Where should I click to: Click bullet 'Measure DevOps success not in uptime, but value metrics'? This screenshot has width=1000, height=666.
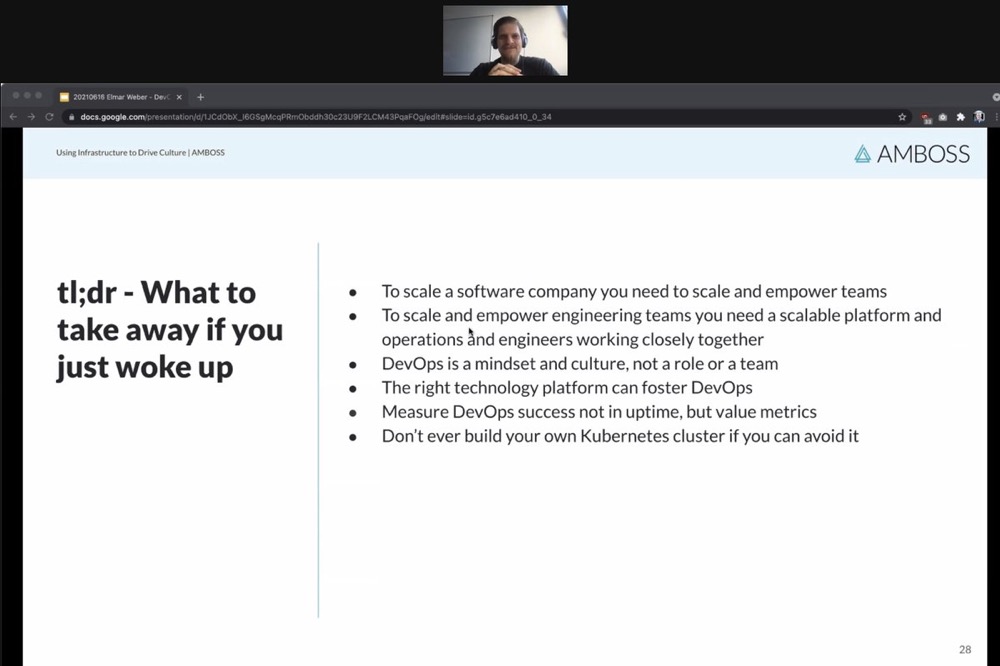(x=599, y=412)
